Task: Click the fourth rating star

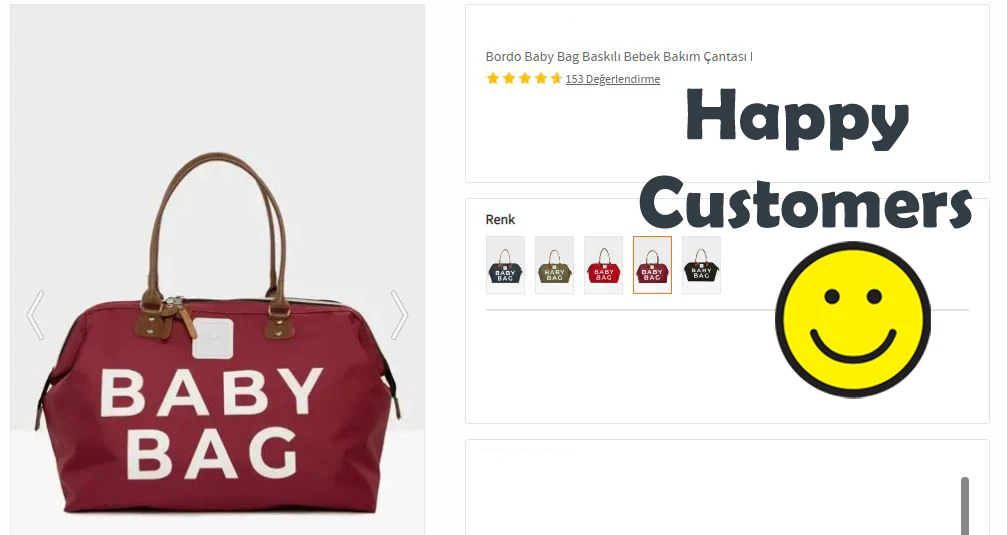Action: click(x=541, y=78)
